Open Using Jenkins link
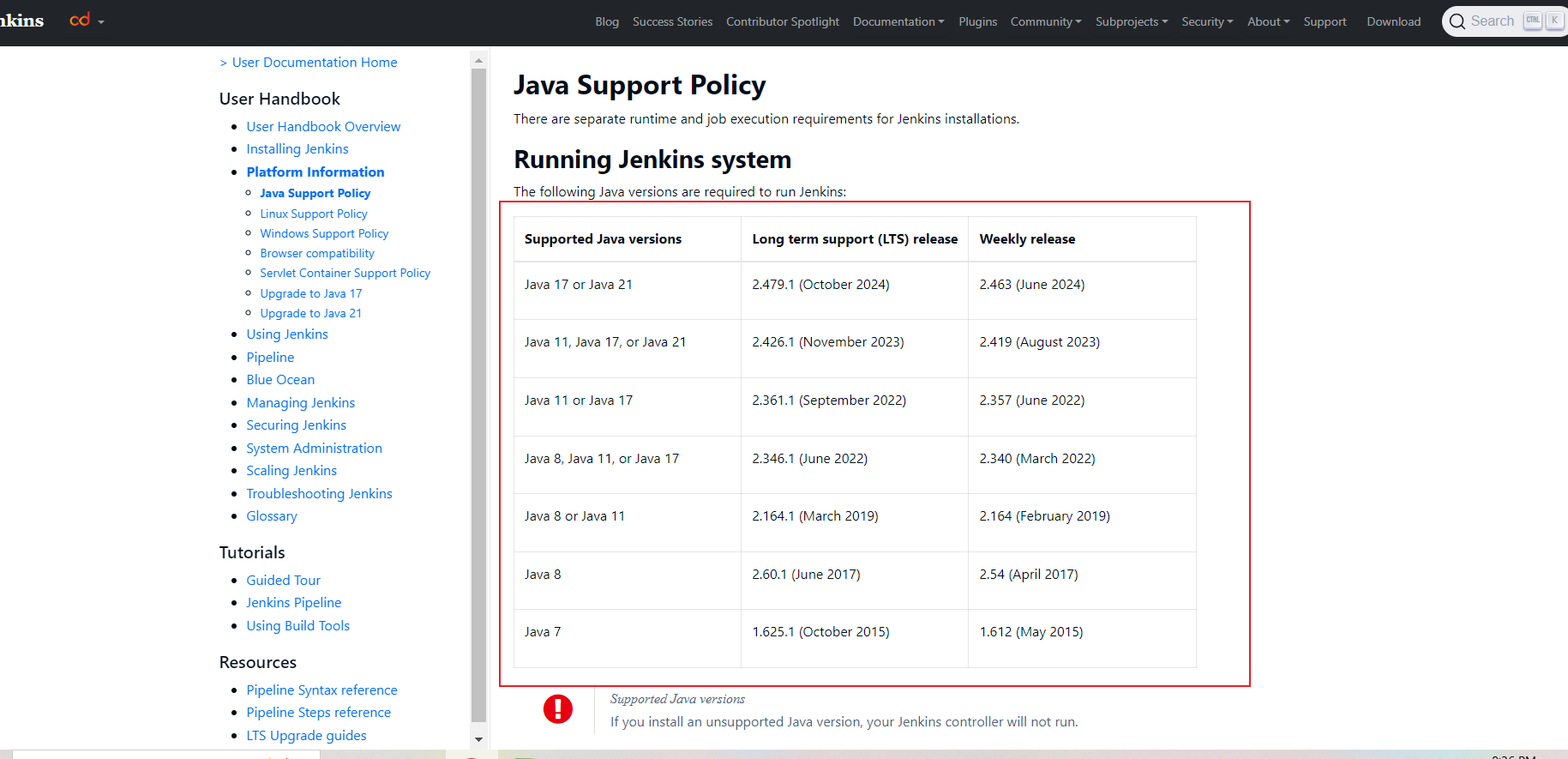The width and height of the screenshot is (1568, 759). [287, 334]
